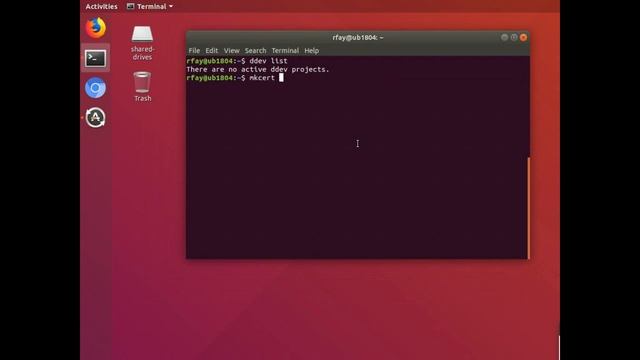
Task: Open the Help menu in Terminal
Action: [x=311, y=51]
